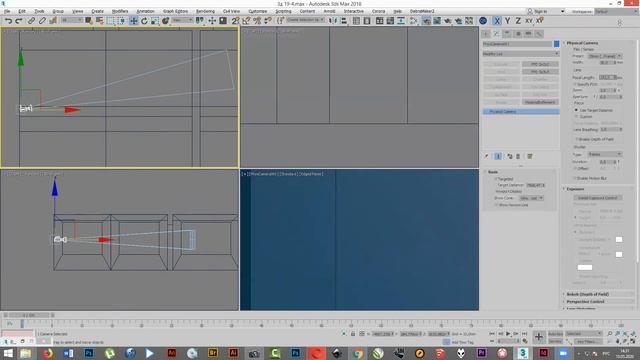Restrict transform to X axis
This screenshot has width=640, height=360.
[497, 21]
